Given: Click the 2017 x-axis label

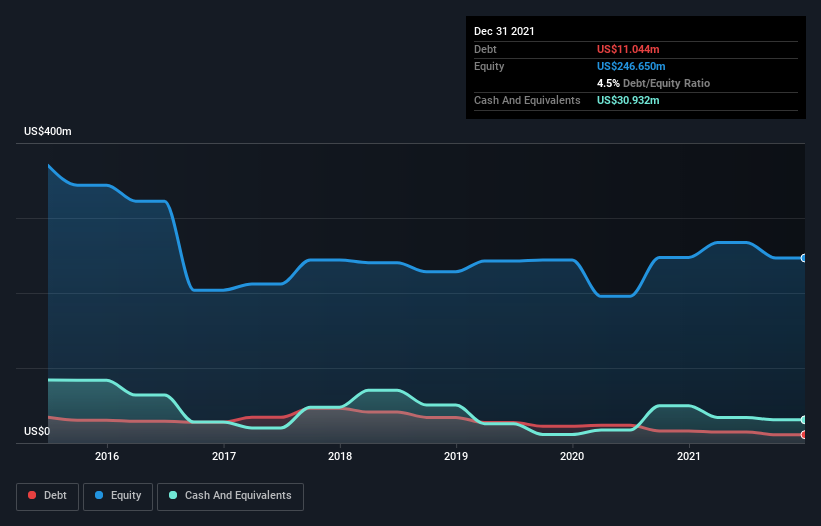Looking at the screenshot, I should click(x=224, y=456).
